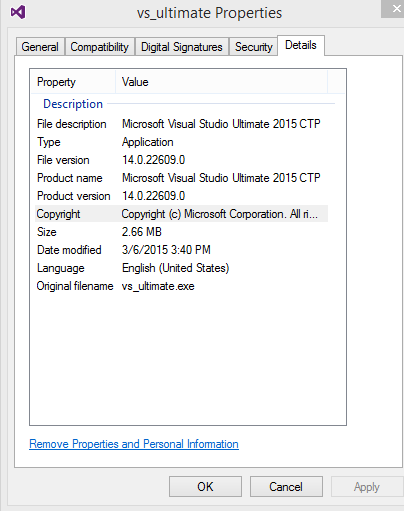Close the vs_ultimate Properties dialog
Viewport: 404px width, 511px height.
(394, 8)
